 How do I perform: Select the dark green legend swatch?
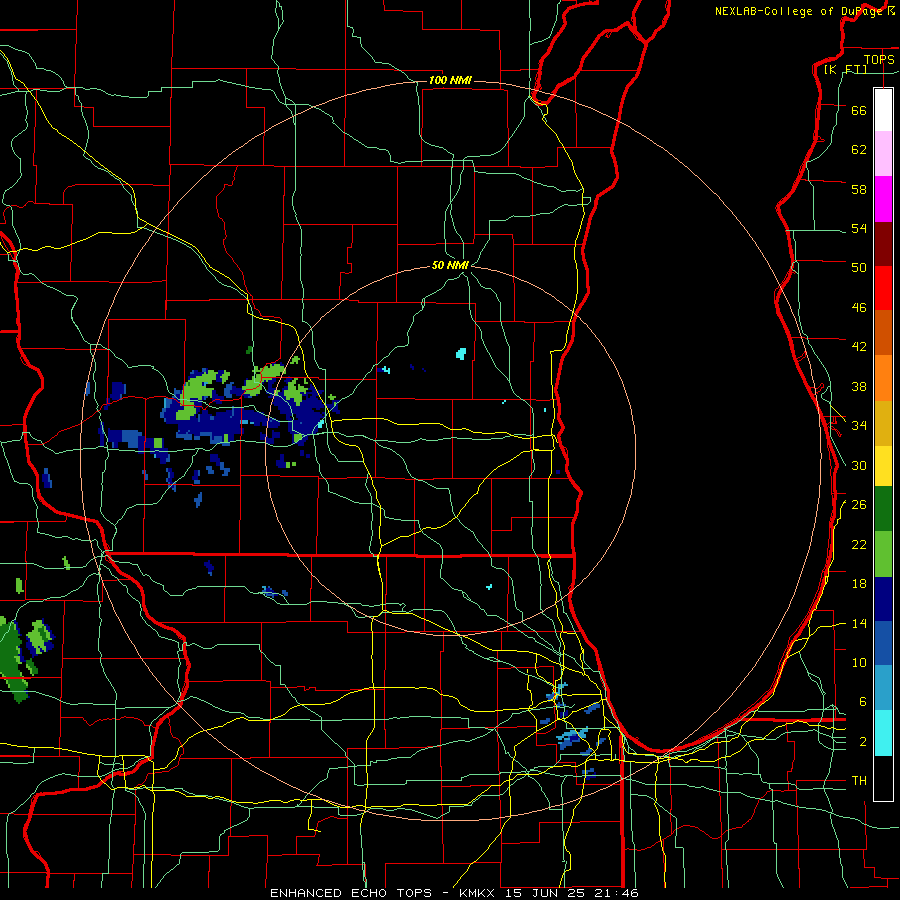tap(883, 509)
